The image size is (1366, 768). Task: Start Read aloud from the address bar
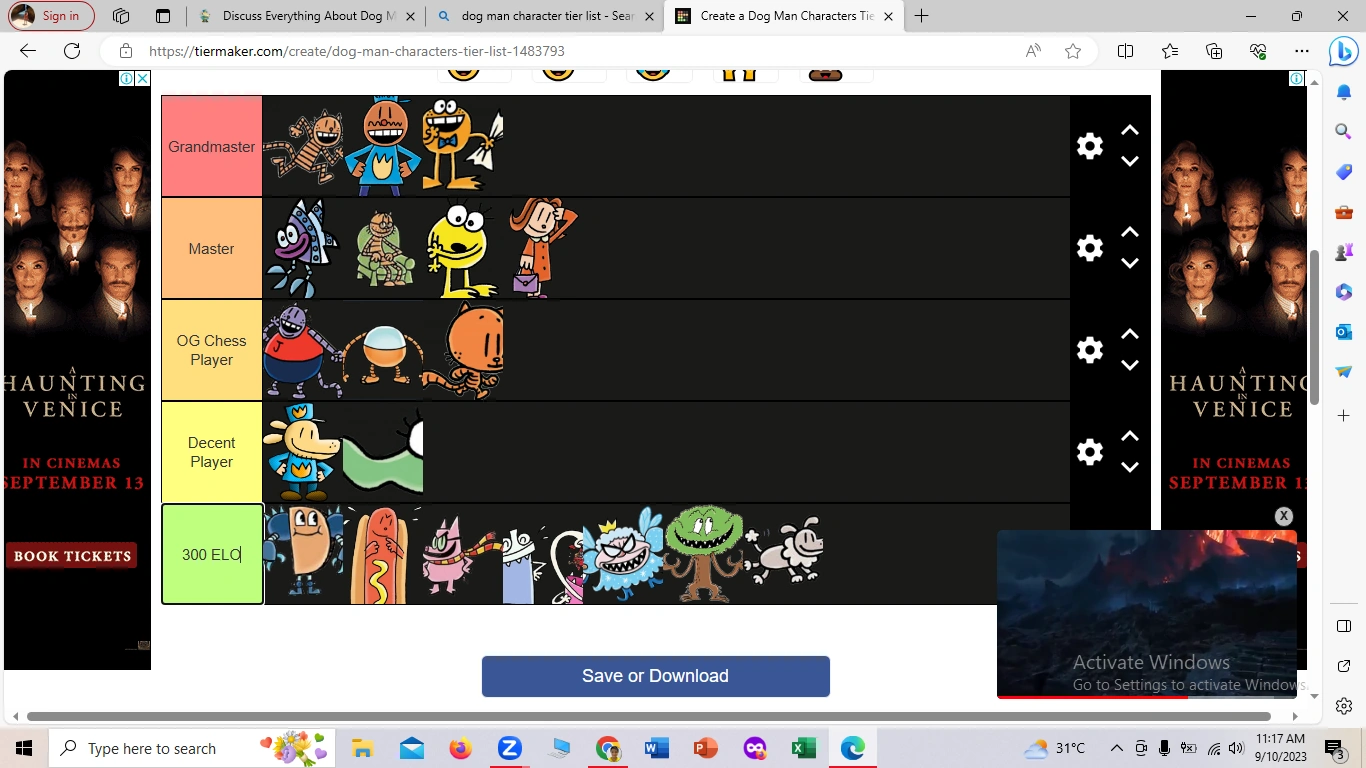coord(1032,51)
